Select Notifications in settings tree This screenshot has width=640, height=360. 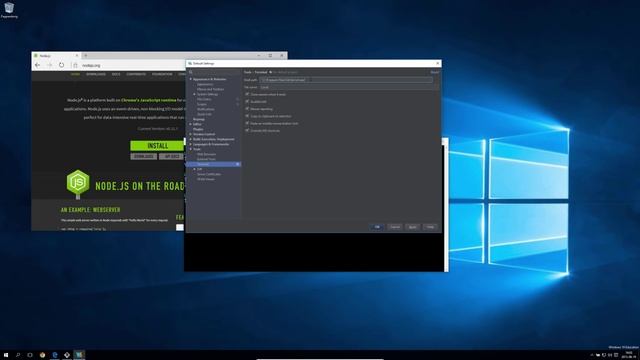pos(206,109)
